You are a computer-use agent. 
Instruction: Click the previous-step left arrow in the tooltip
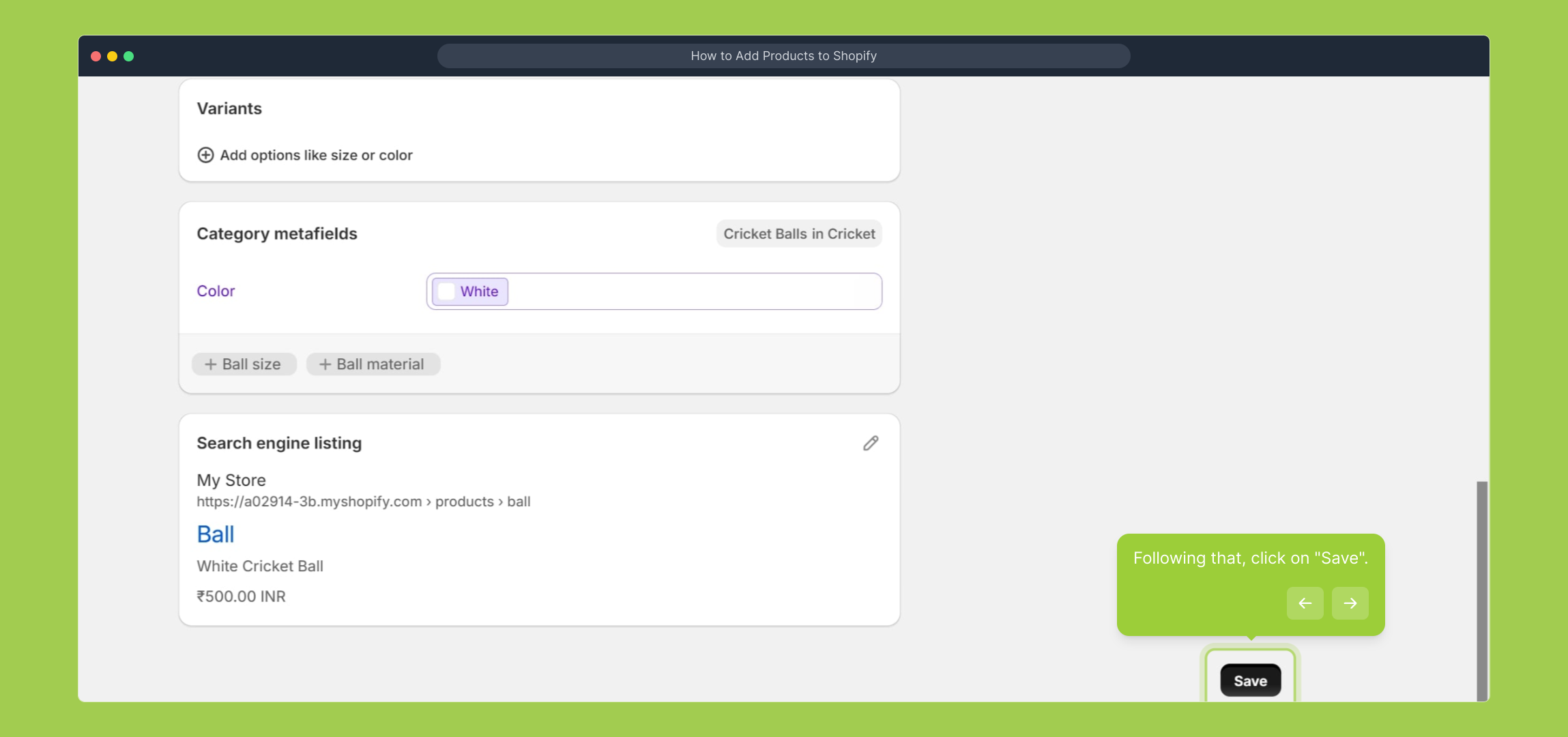pos(1305,603)
